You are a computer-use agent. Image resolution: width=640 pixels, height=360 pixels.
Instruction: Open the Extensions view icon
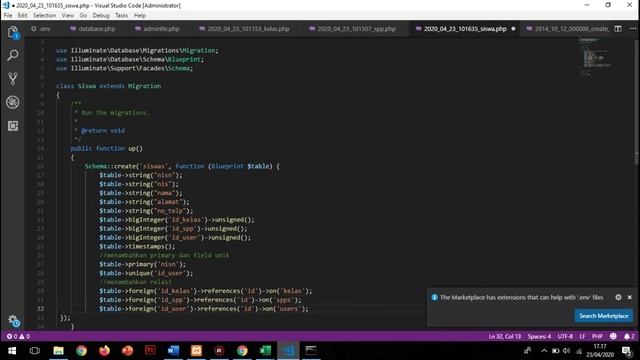[13, 126]
